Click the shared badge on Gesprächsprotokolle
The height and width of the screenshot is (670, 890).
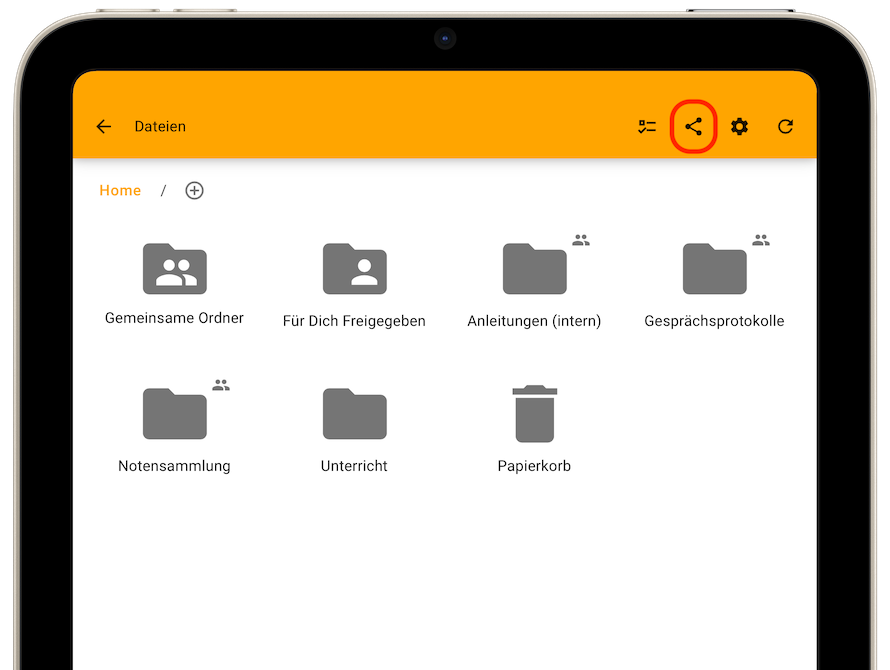coord(761,240)
